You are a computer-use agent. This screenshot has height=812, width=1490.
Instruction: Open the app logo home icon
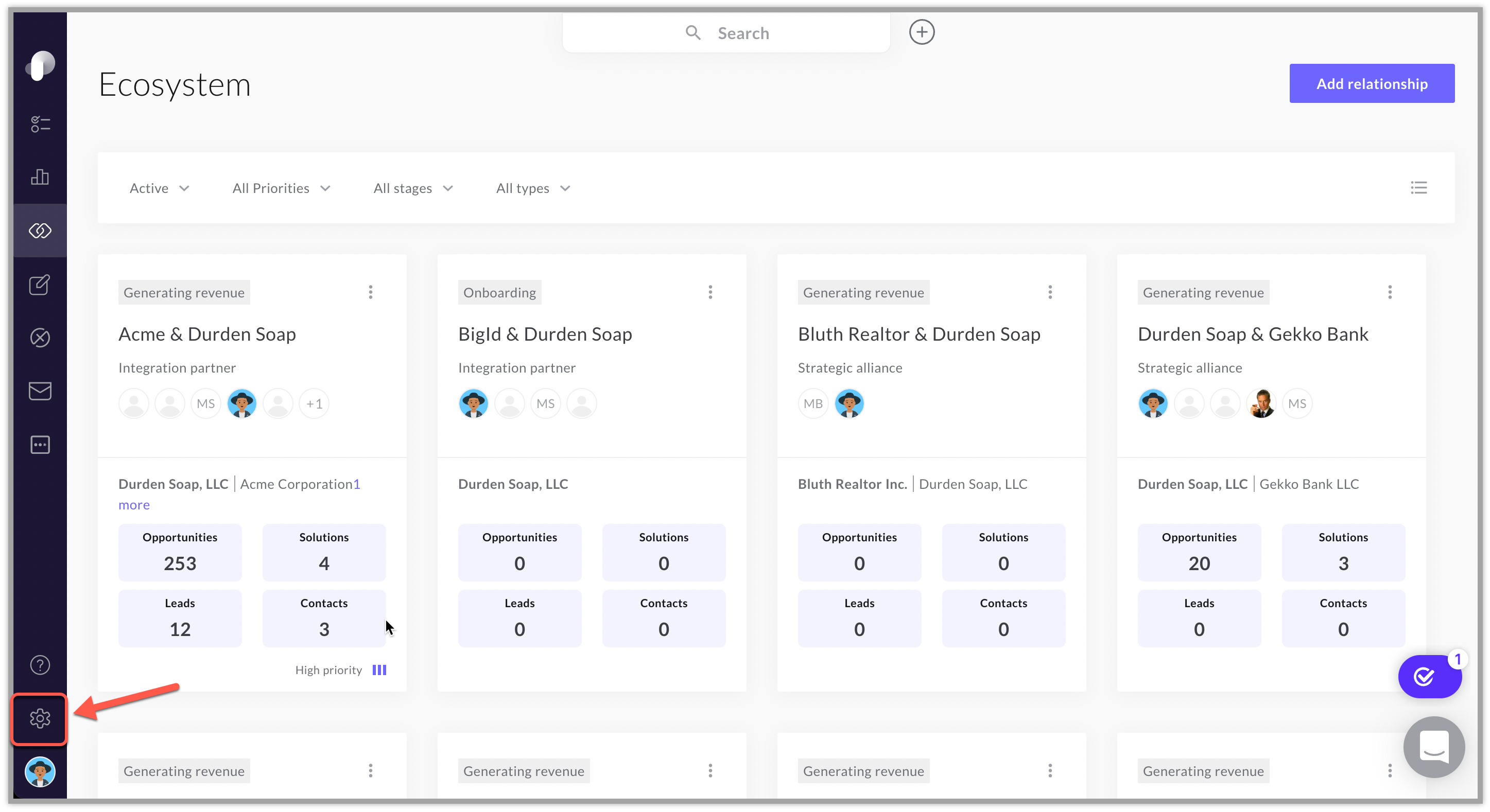coord(40,65)
